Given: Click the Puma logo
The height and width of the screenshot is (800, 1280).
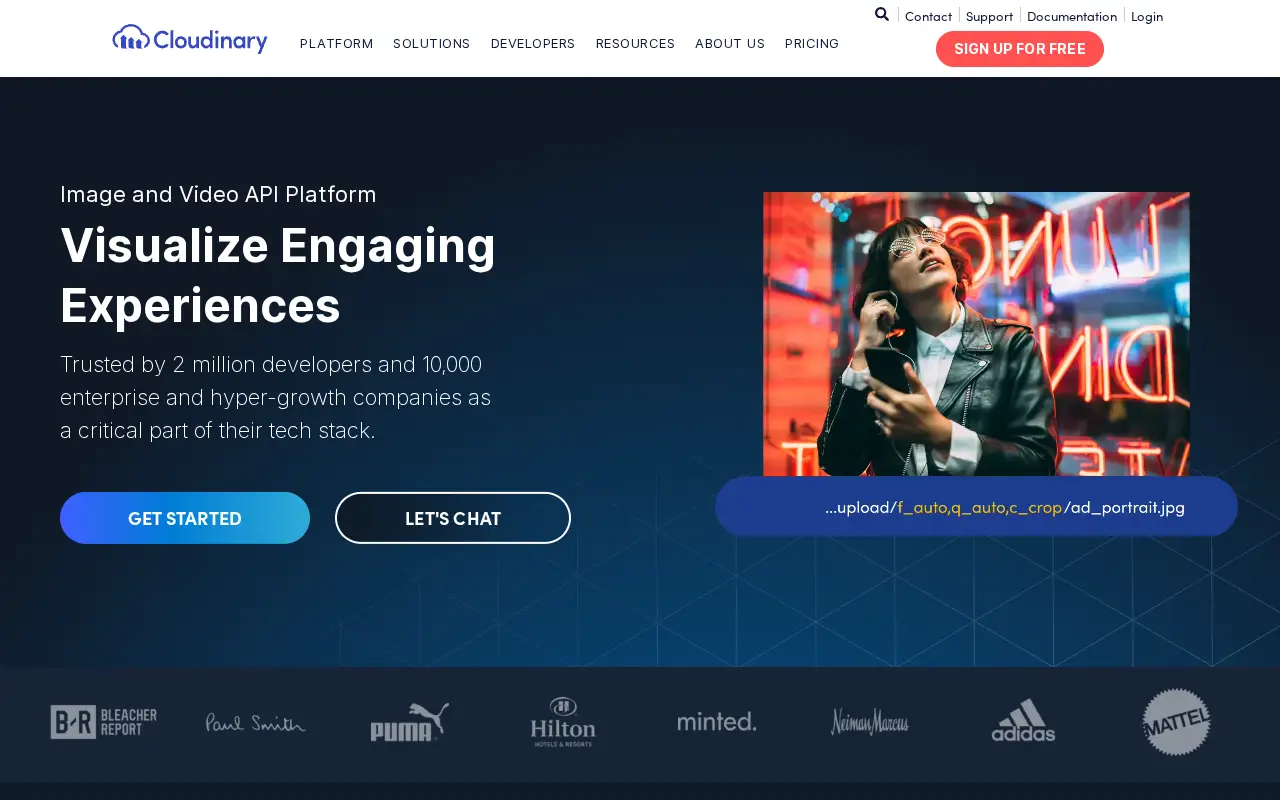Looking at the screenshot, I should point(410,722).
